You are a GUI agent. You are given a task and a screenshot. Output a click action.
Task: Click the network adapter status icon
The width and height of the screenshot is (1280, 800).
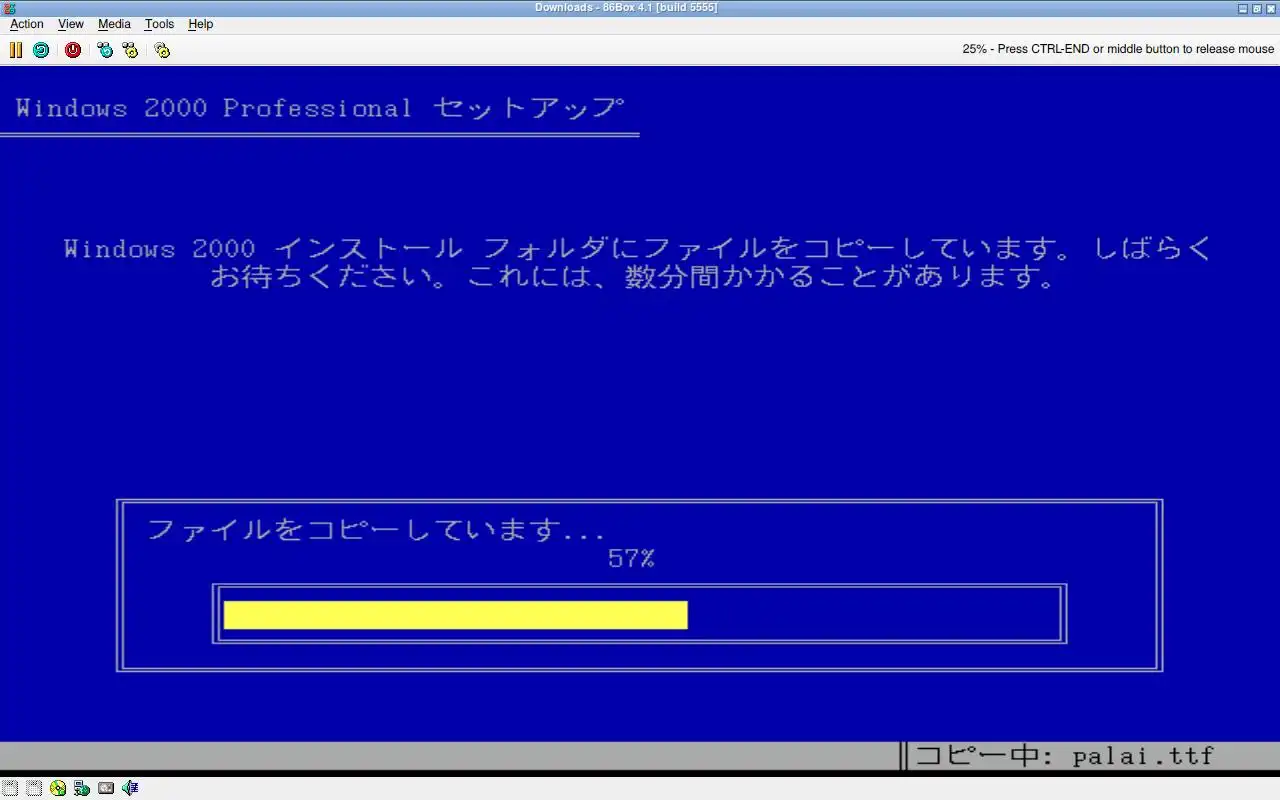pyautogui.click(x=82, y=788)
